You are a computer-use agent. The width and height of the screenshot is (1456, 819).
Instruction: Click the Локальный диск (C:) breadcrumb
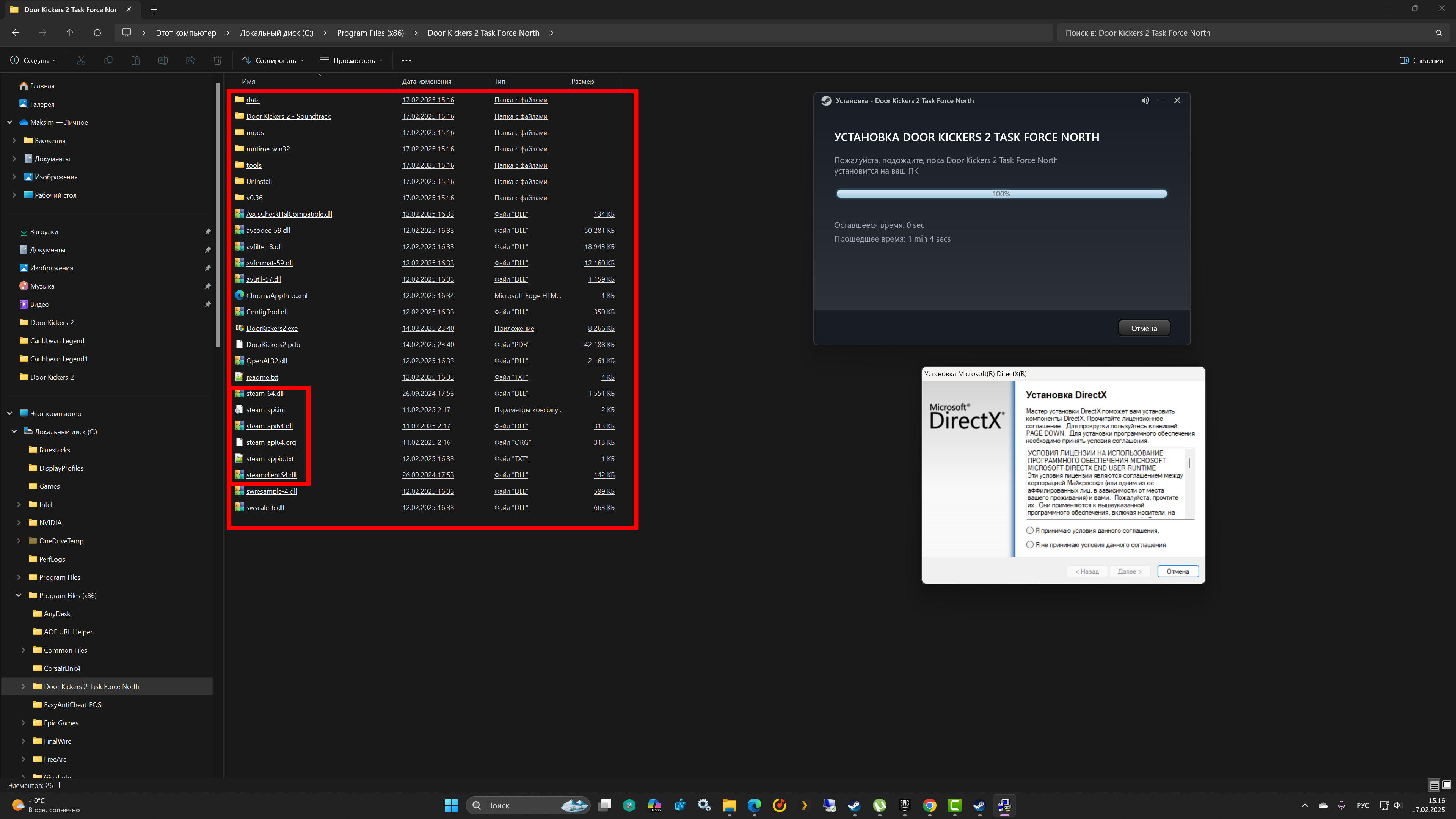[276, 33]
